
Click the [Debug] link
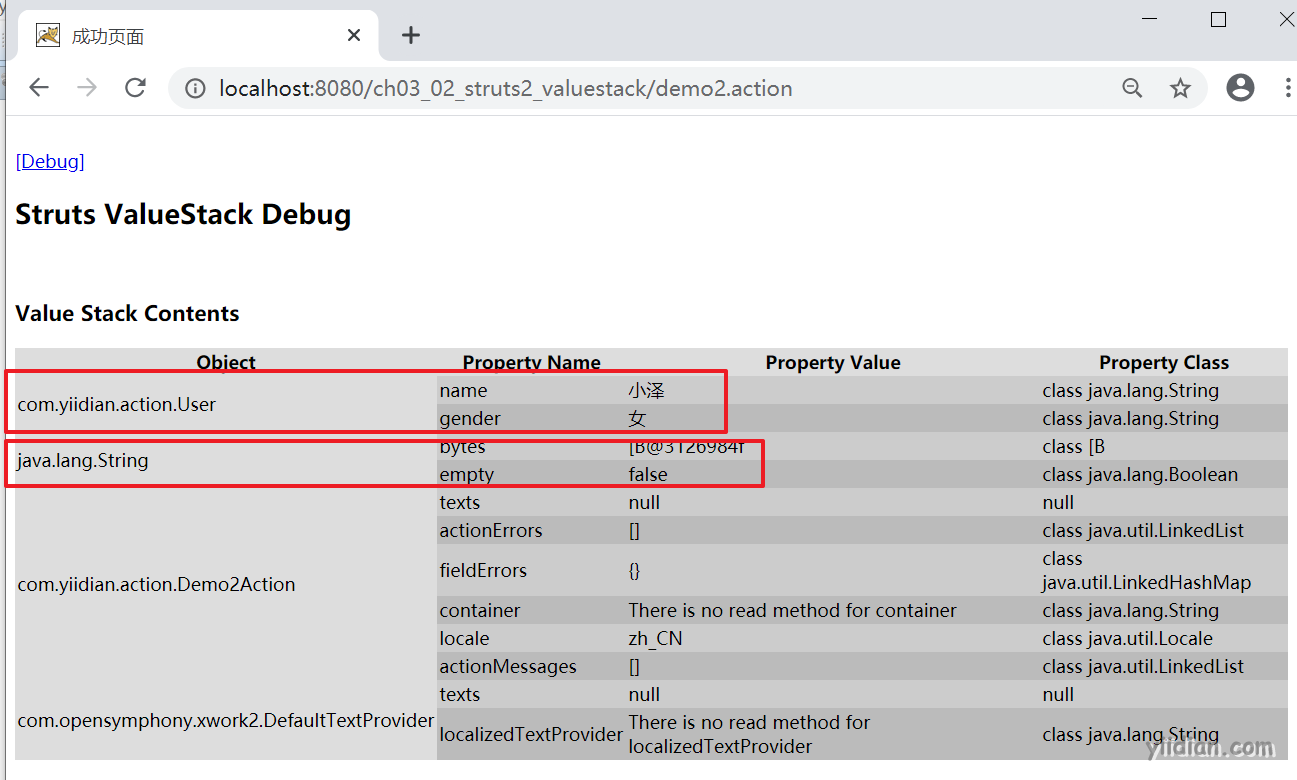50,161
